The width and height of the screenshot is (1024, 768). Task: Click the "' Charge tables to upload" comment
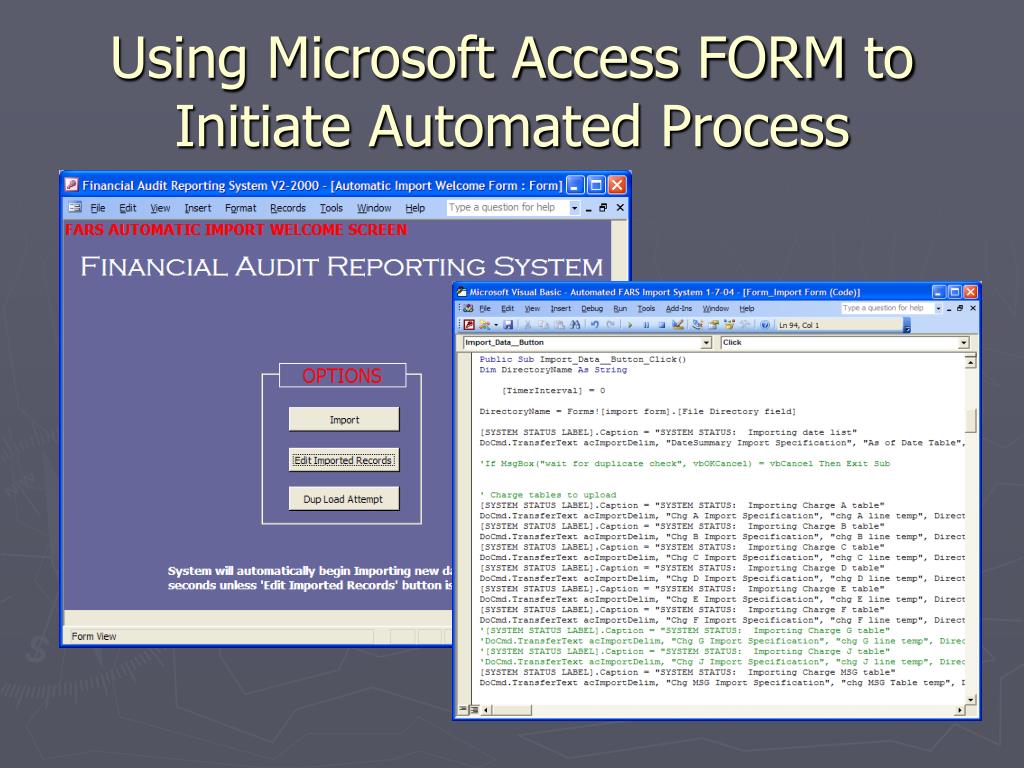pyautogui.click(x=548, y=495)
